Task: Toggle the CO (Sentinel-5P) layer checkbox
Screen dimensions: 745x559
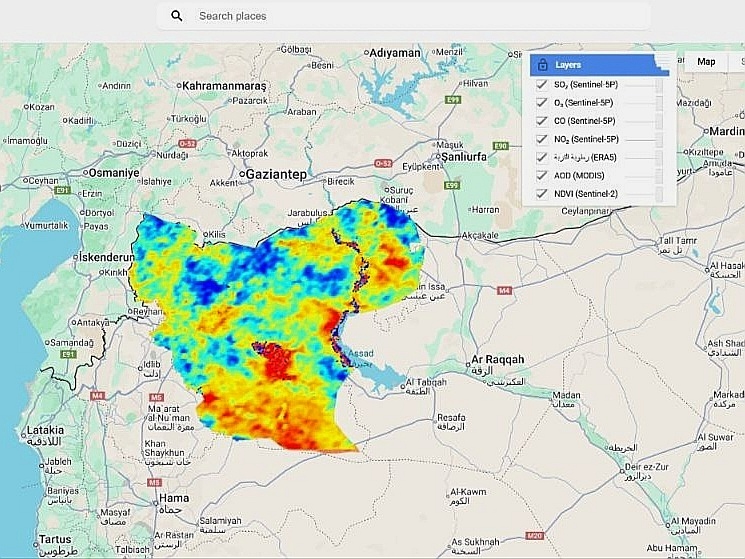Action: (542, 121)
